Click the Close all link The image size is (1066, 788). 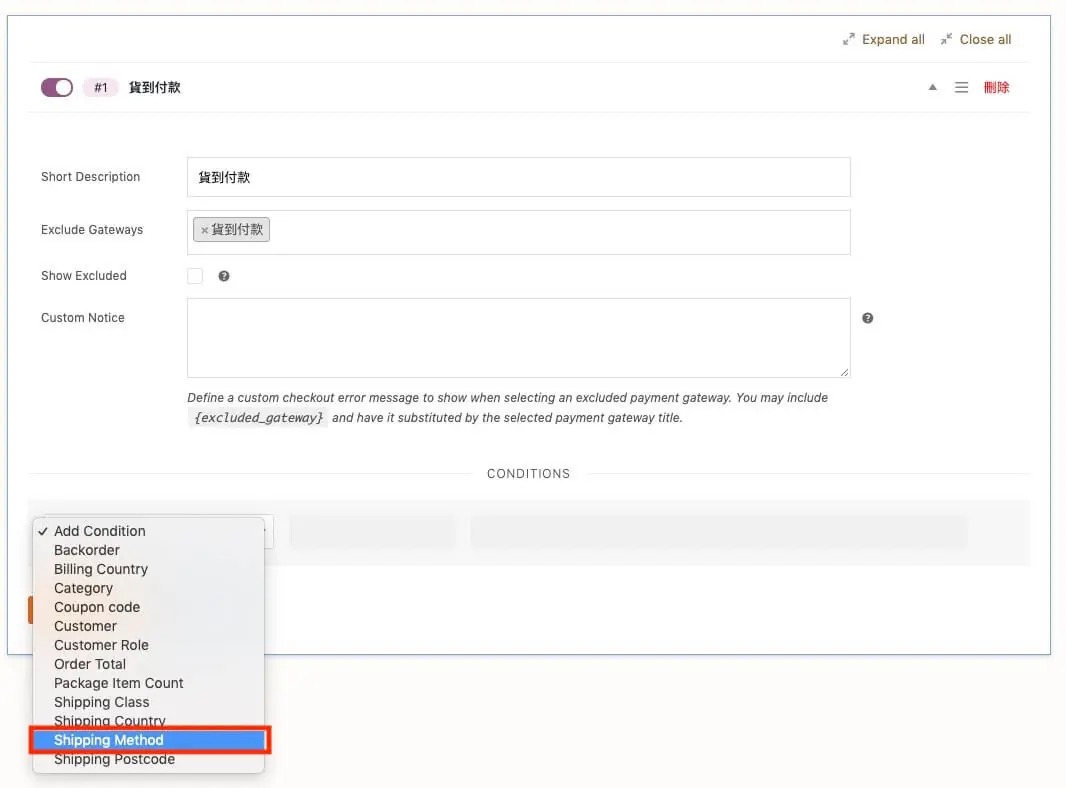point(976,39)
